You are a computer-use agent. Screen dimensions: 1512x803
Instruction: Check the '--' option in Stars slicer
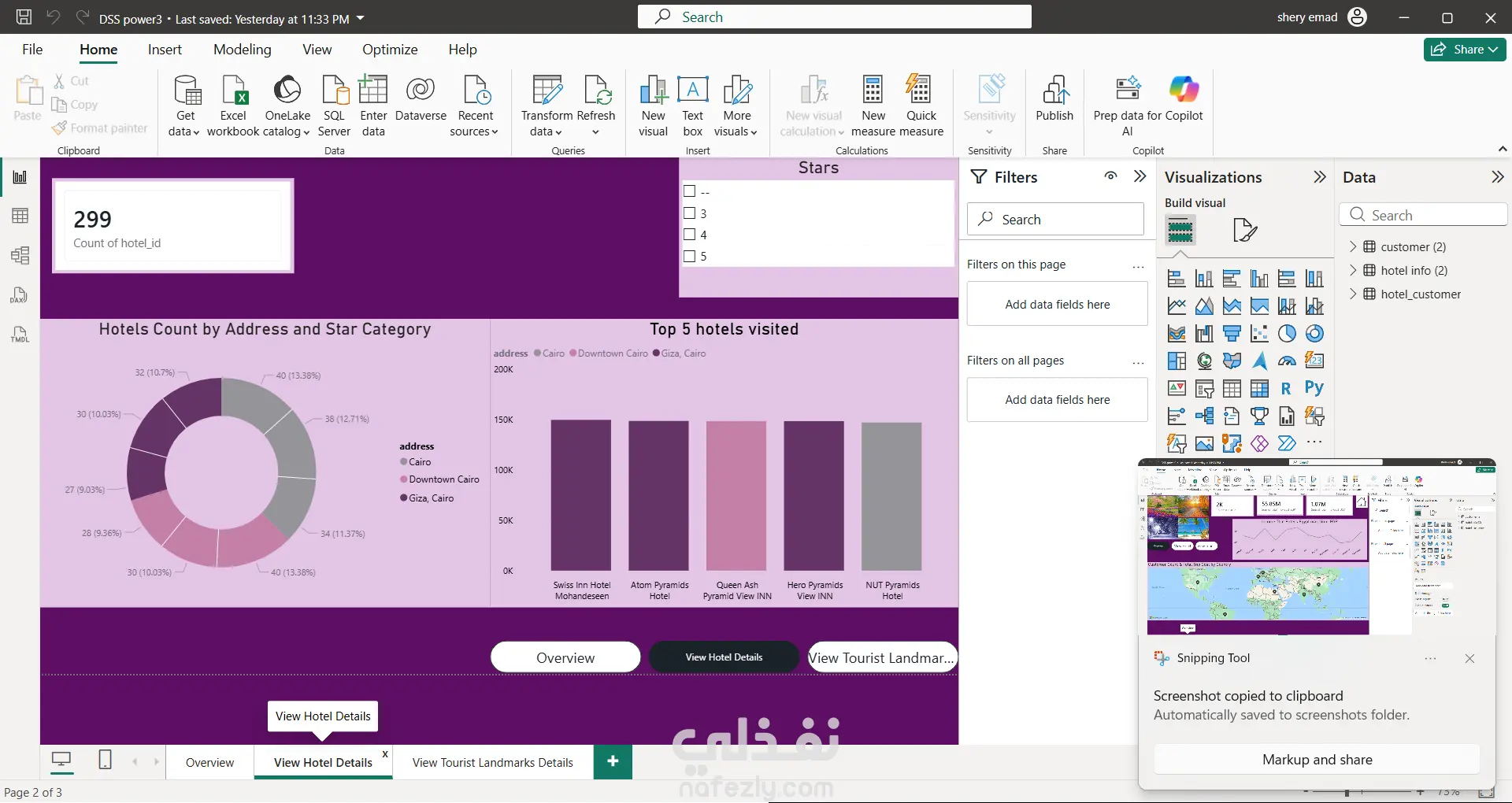coord(690,191)
